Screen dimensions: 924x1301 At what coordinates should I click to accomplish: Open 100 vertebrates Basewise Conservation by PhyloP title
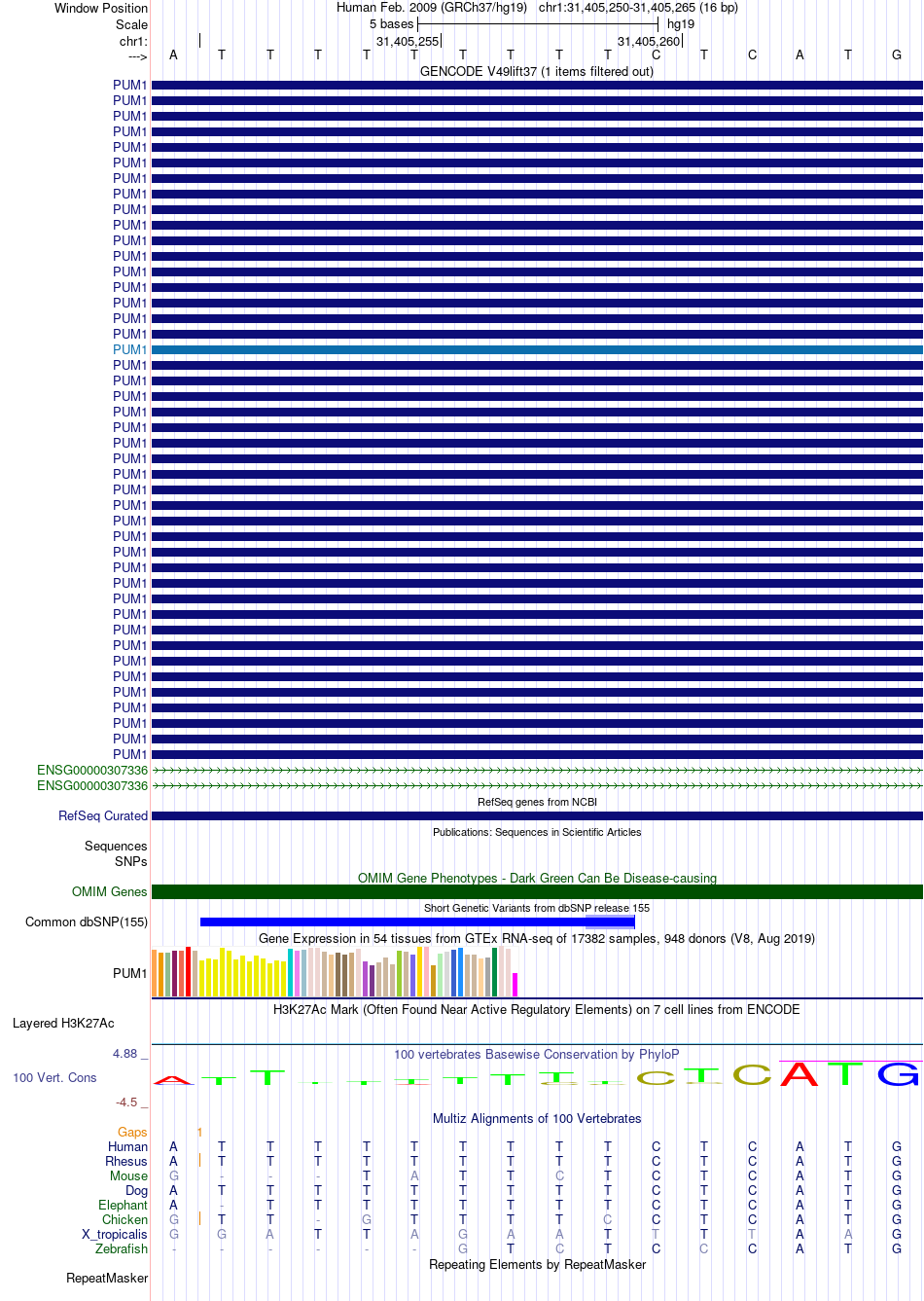coord(537,1054)
